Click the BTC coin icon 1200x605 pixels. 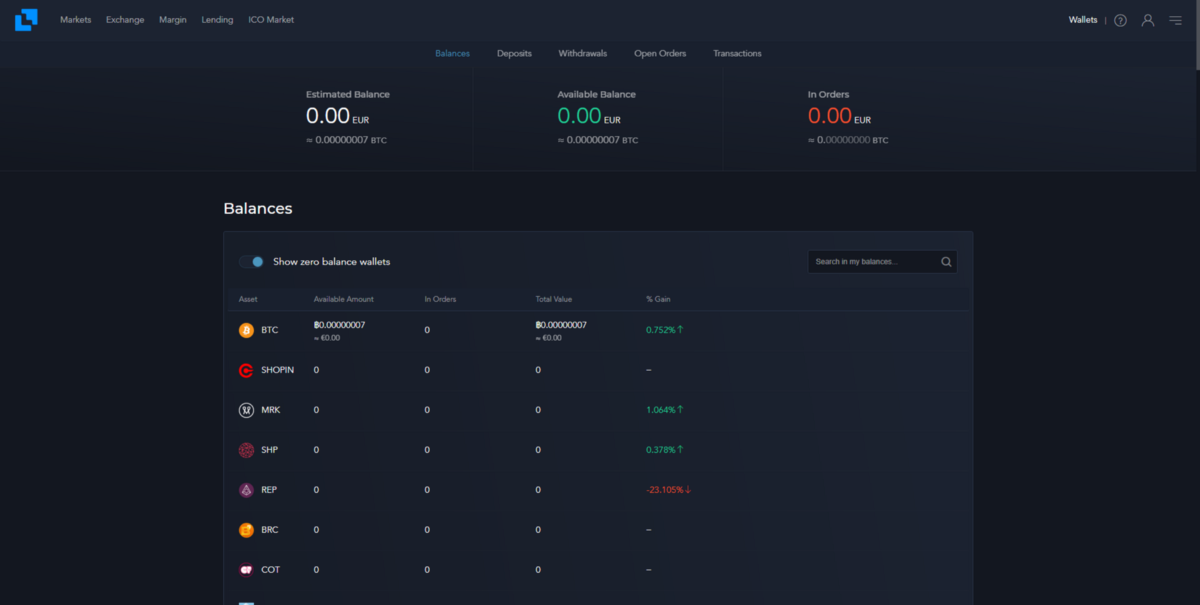[246, 330]
